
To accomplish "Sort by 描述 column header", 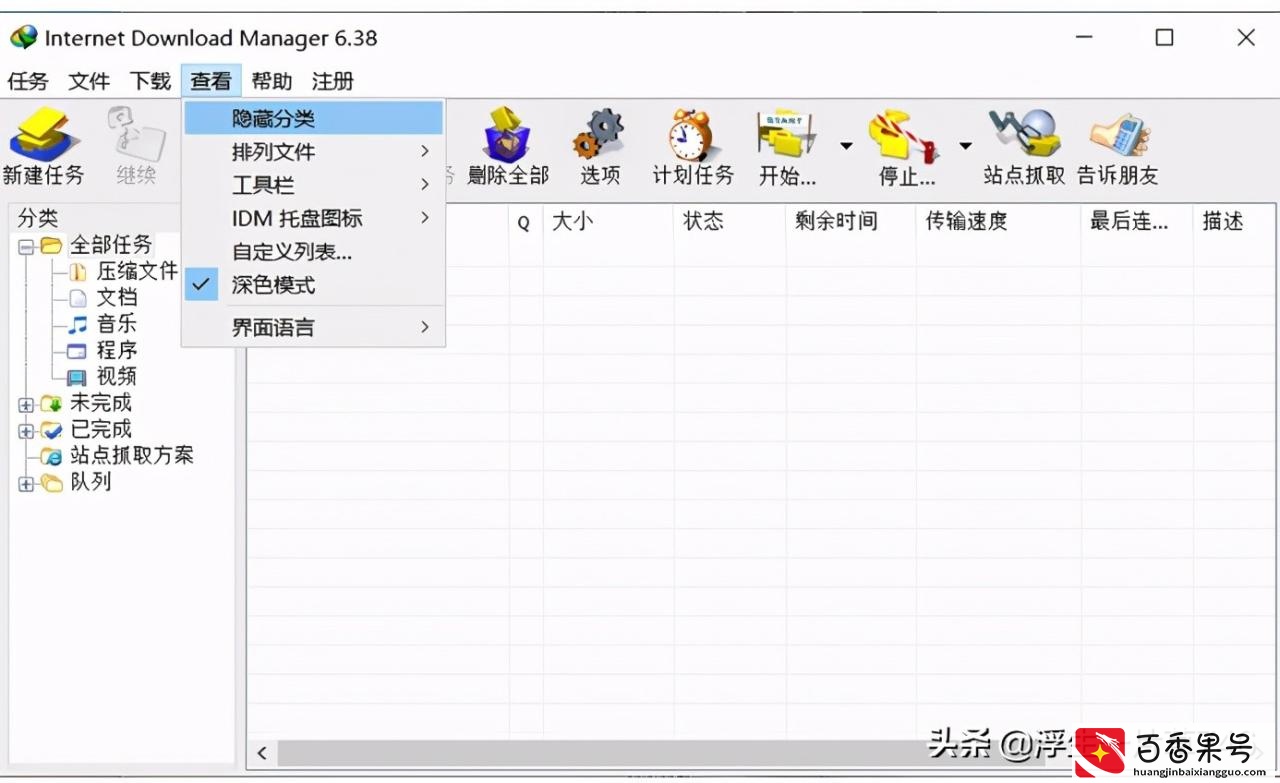I will click(x=1233, y=222).
